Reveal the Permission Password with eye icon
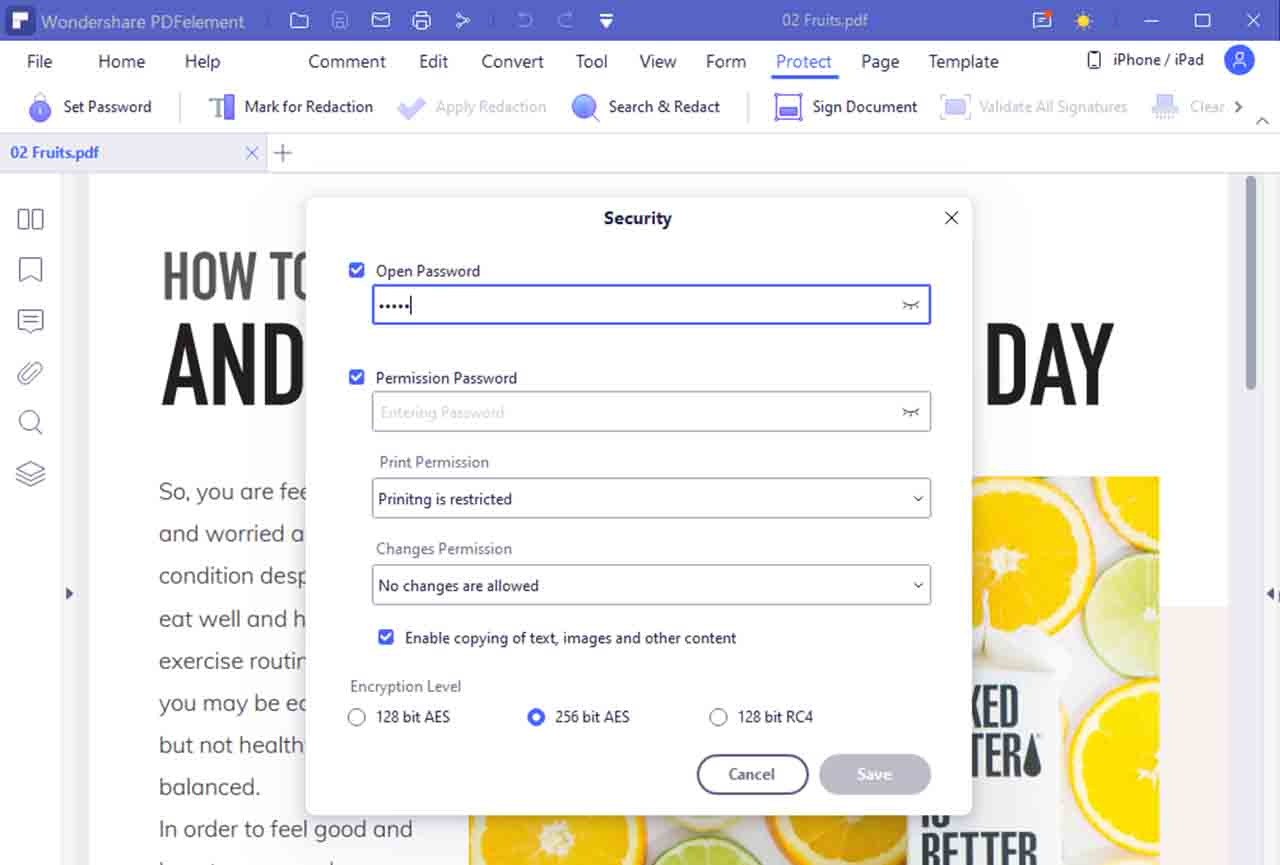 click(910, 412)
